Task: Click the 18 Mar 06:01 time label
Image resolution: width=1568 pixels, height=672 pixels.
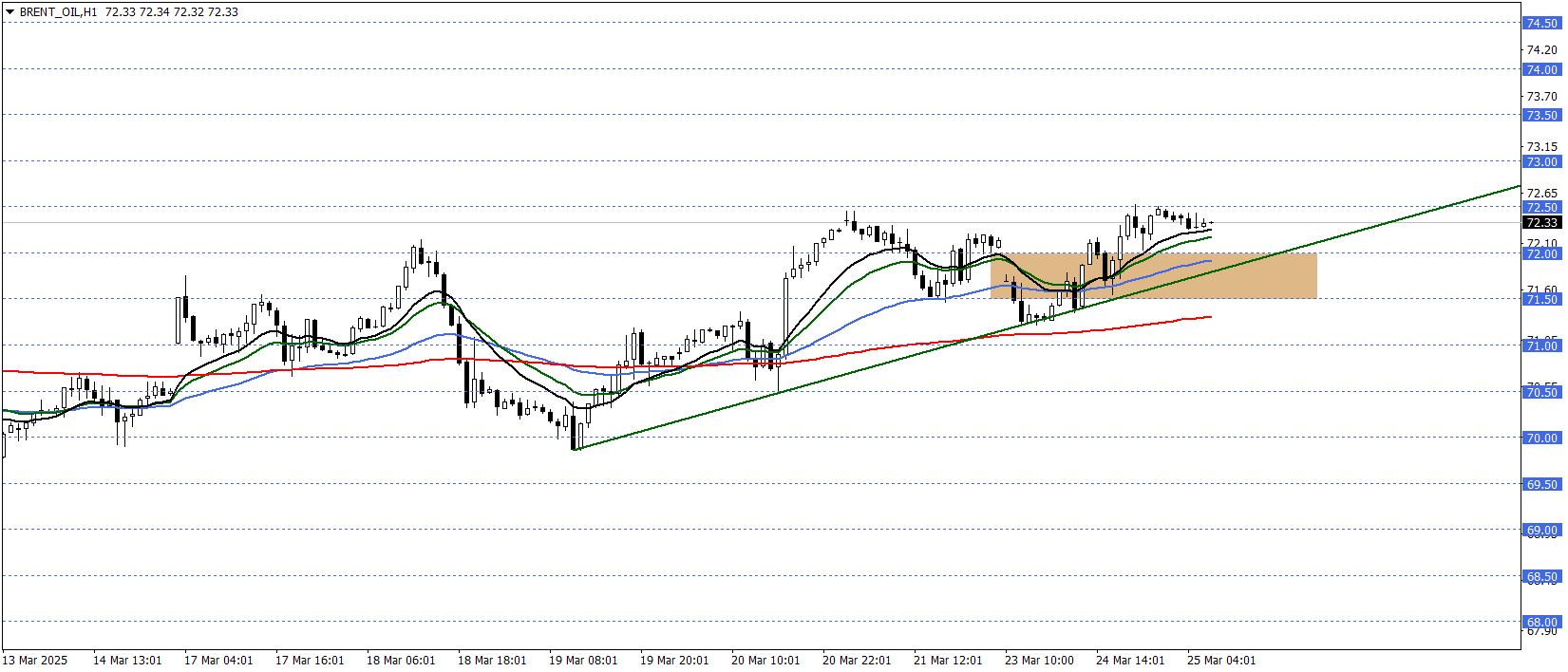Action: pyautogui.click(x=401, y=661)
